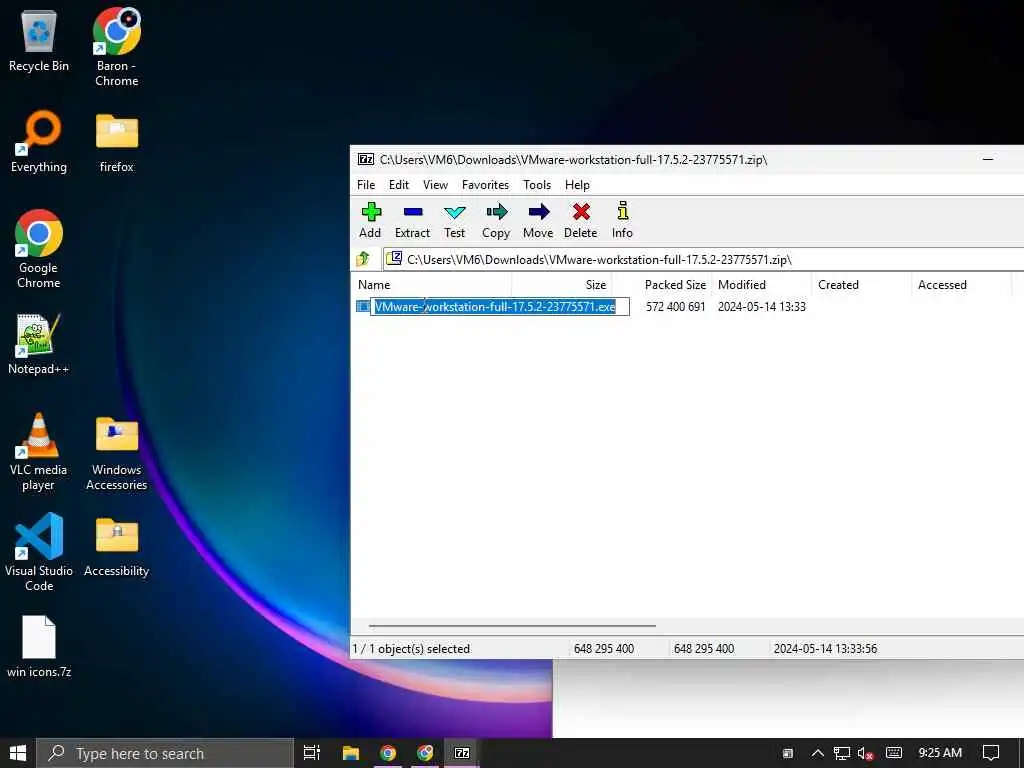The width and height of the screenshot is (1024, 768).
Task: Click the horizontal scrollbar in 7-Zip
Action: pos(512,626)
